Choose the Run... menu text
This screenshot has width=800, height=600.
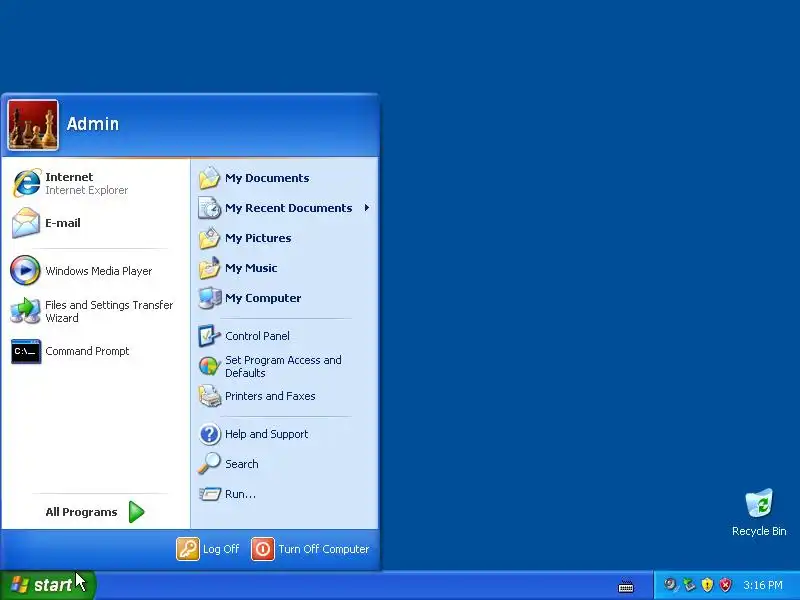click(x=240, y=494)
